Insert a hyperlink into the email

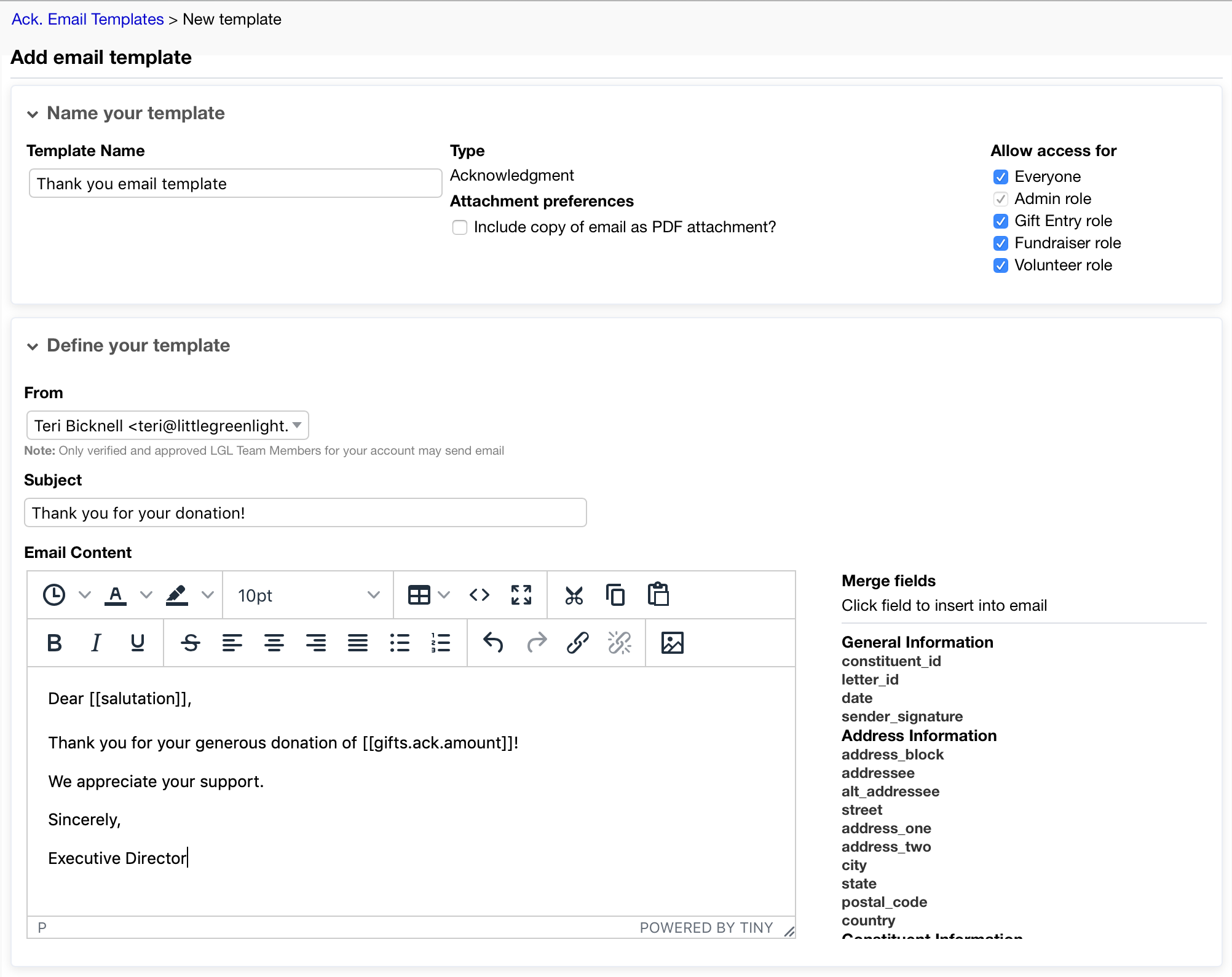[x=577, y=643]
